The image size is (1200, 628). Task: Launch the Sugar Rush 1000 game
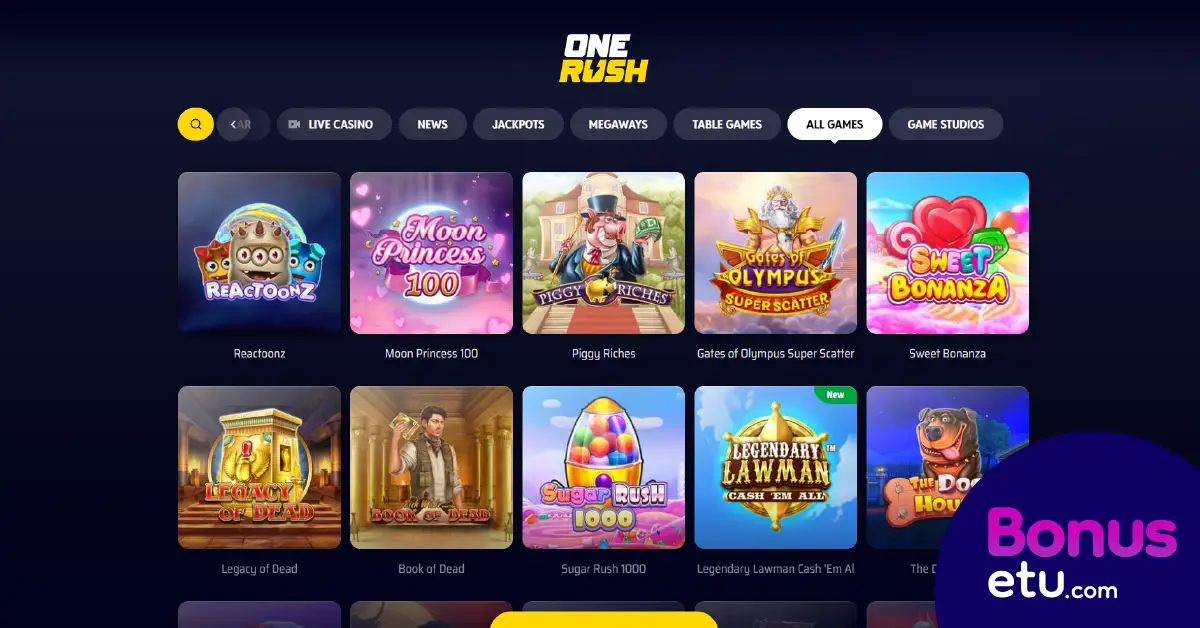pos(603,467)
